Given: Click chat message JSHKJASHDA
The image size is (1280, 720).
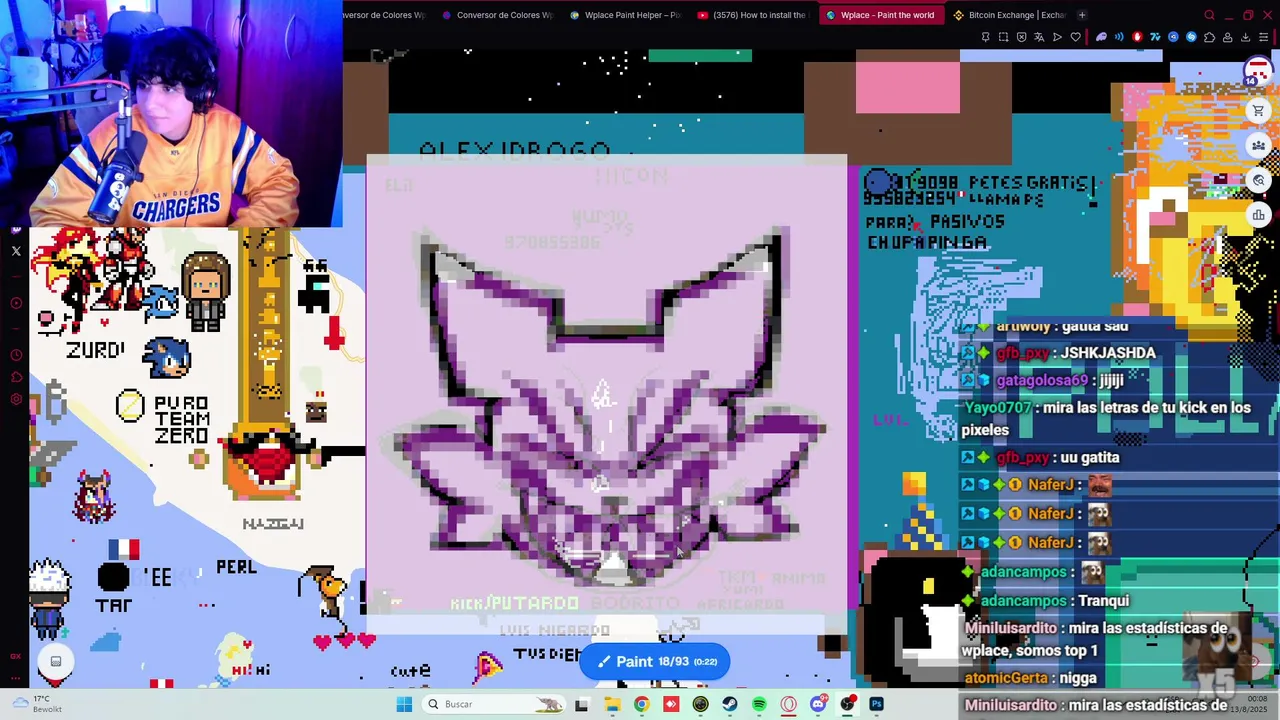Looking at the screenshot, I should point(1108,352).
